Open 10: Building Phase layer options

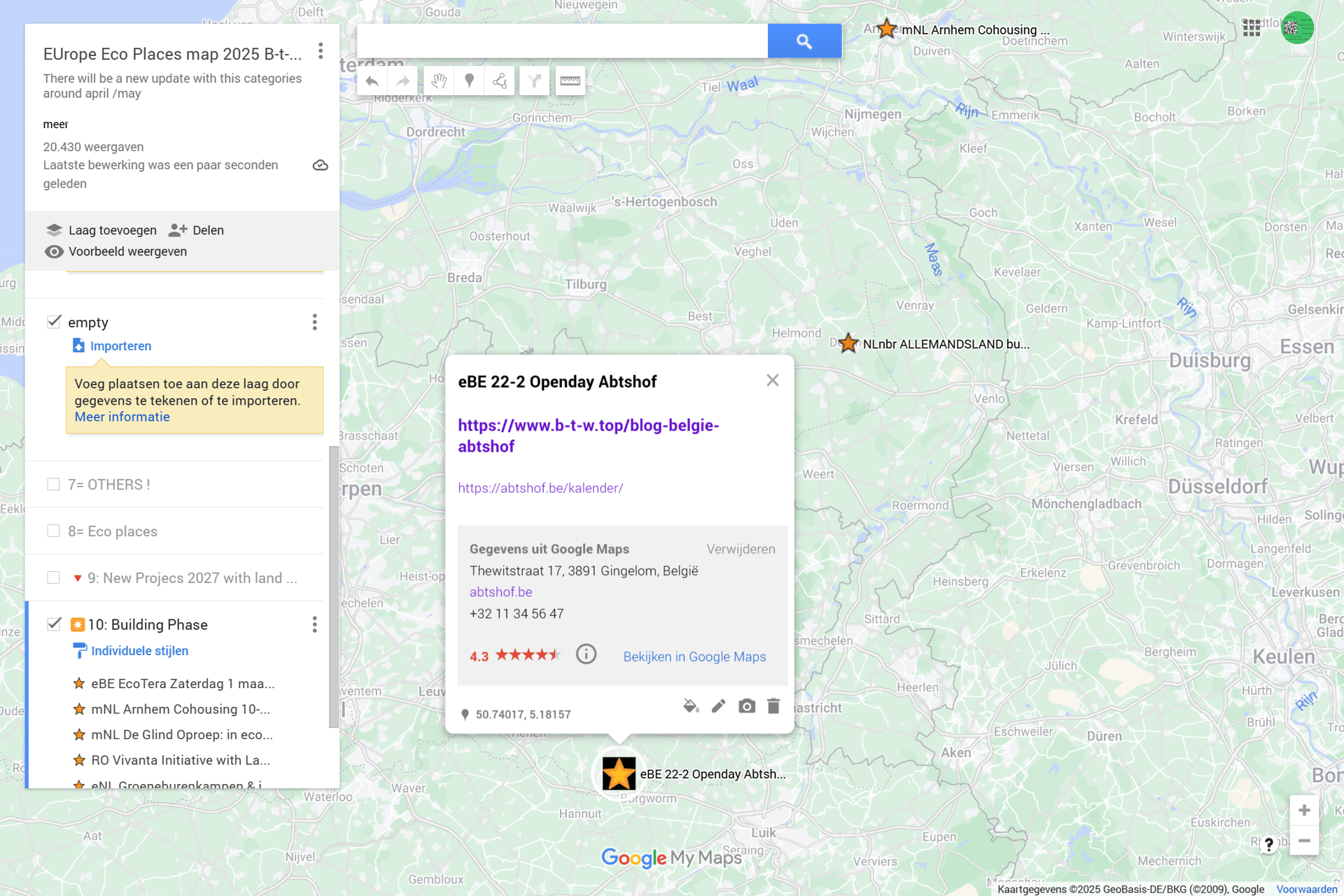coord(315,624)
